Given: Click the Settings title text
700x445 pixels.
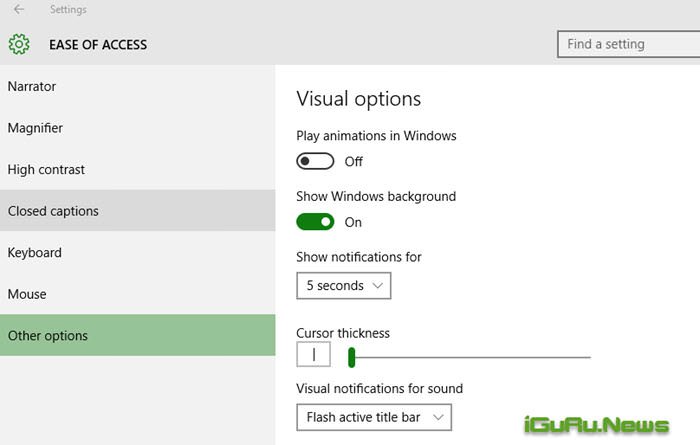Looking at the screenshot, I should [68, 10].
